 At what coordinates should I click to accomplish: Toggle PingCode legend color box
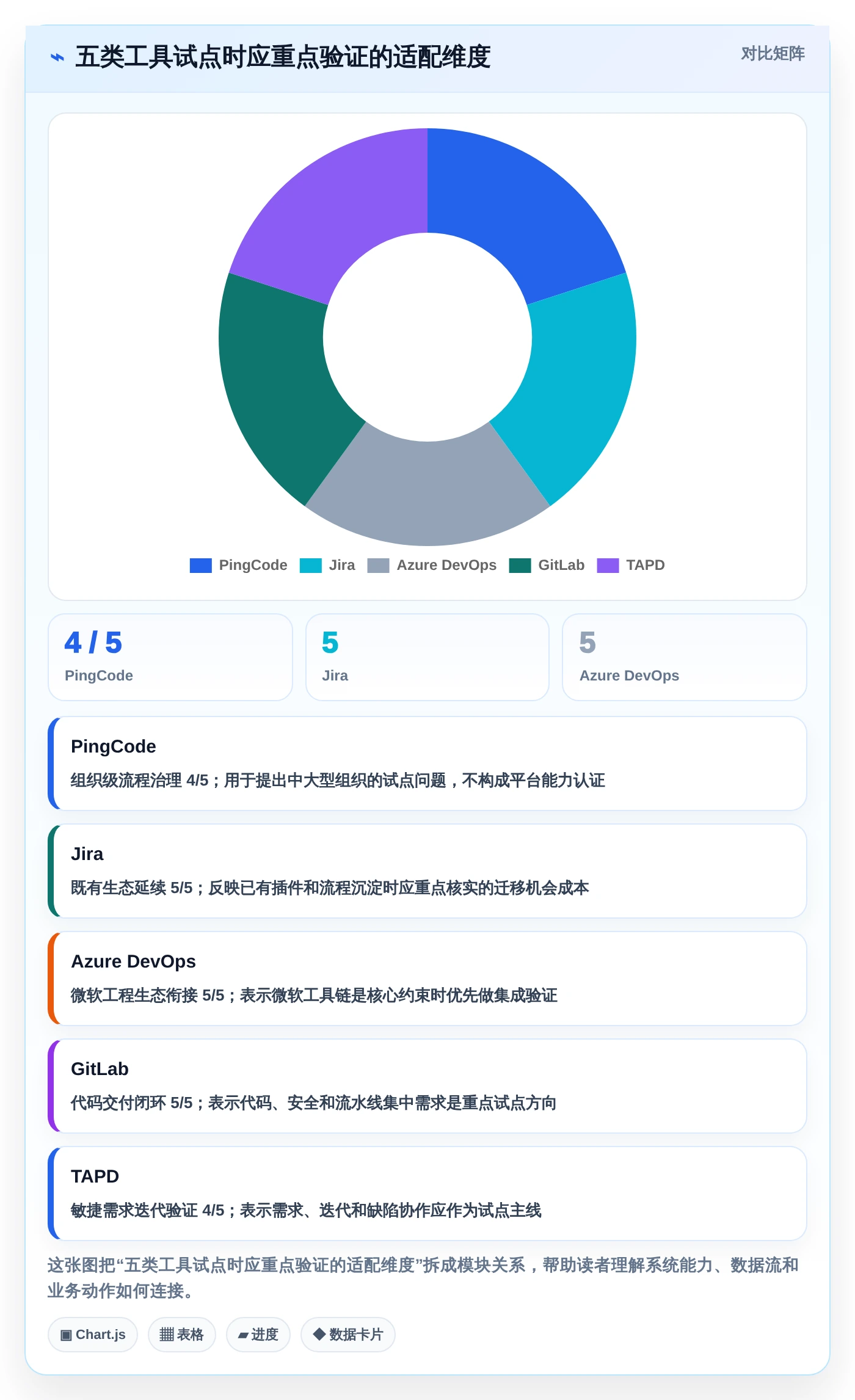click(200, 566)
